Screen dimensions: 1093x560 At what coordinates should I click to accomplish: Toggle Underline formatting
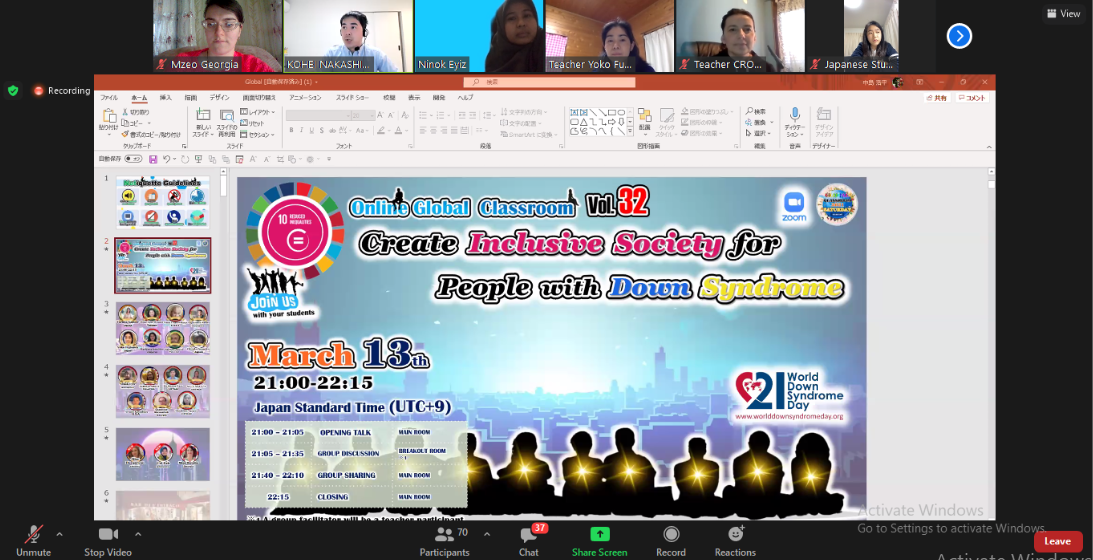point(312,130)
